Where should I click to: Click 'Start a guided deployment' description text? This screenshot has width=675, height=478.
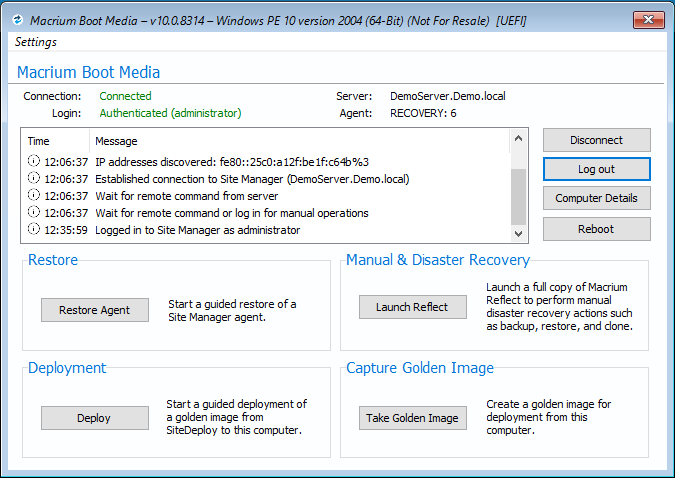(236, 417)
